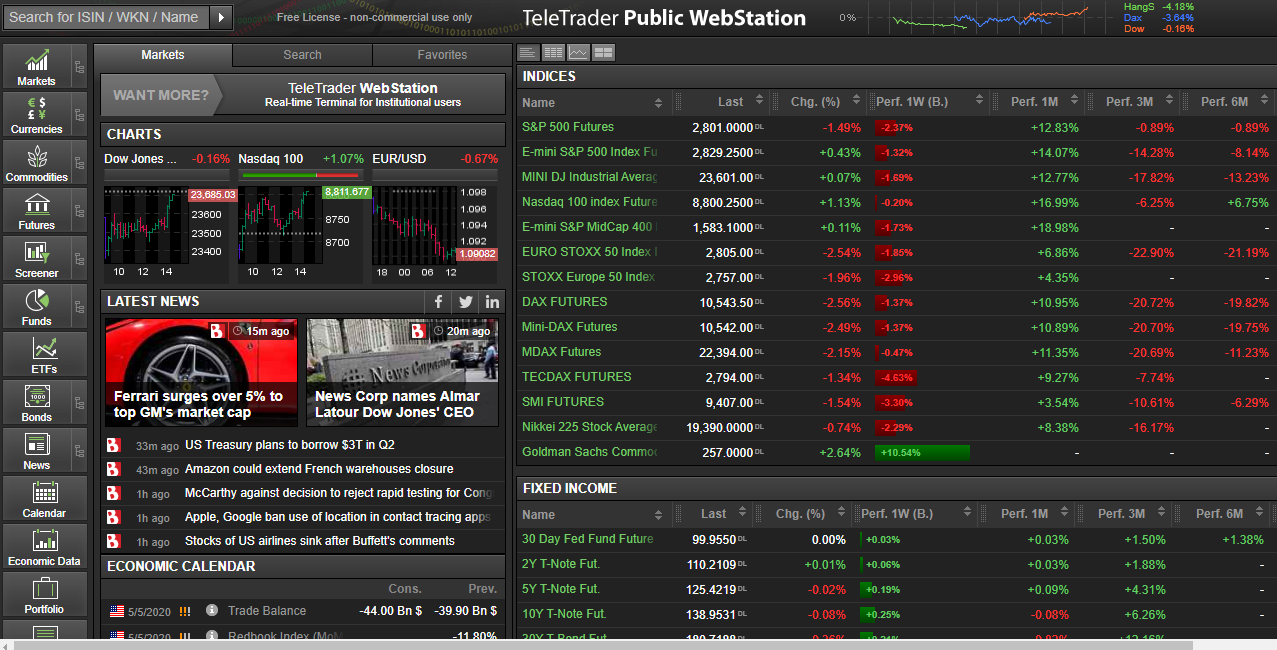Share latest news on Facebook

(438, 301)
